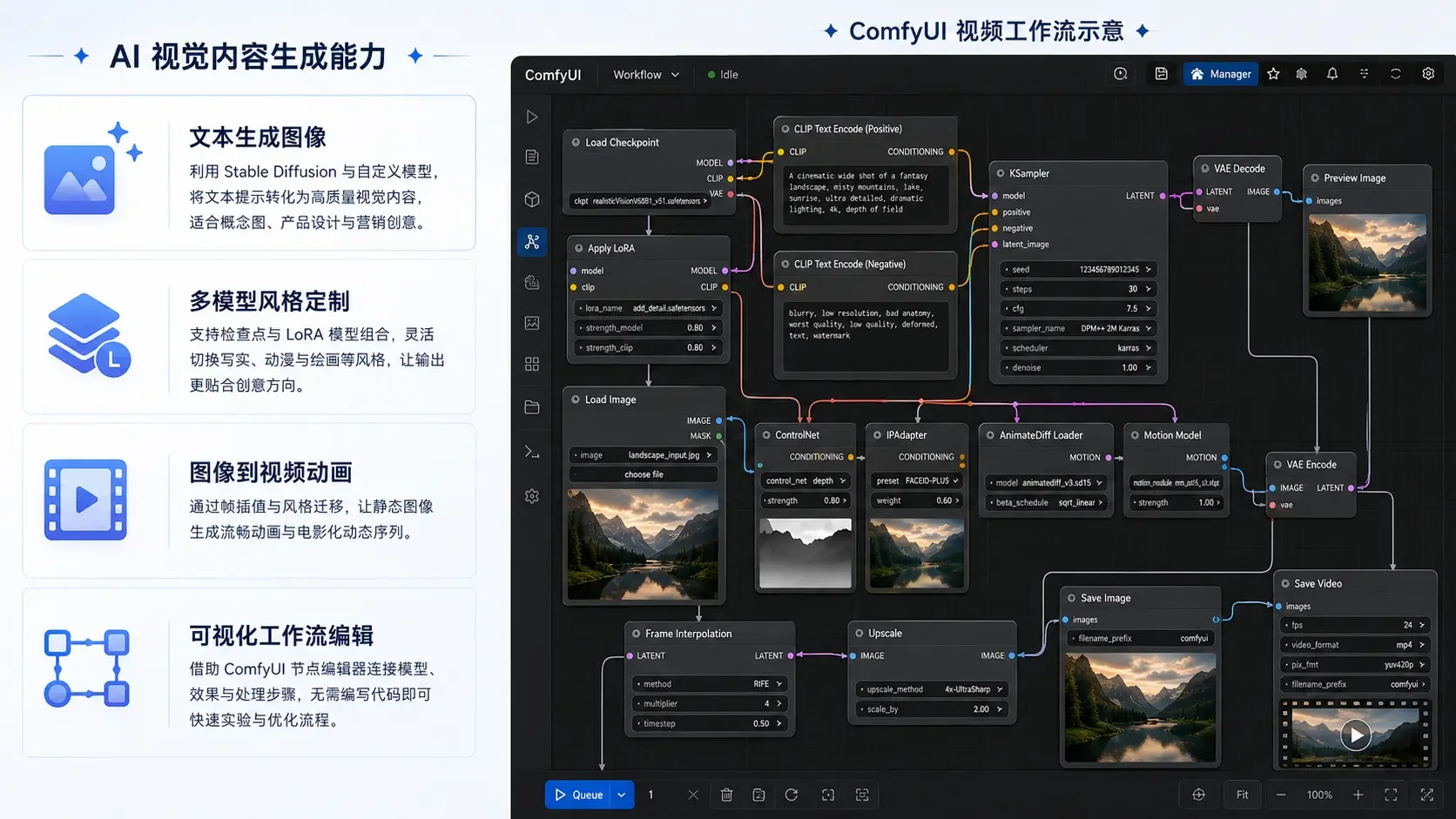Toggle collapse circle on Apply LoRA node
The image size is (1456, 819).
pos(578,248)
